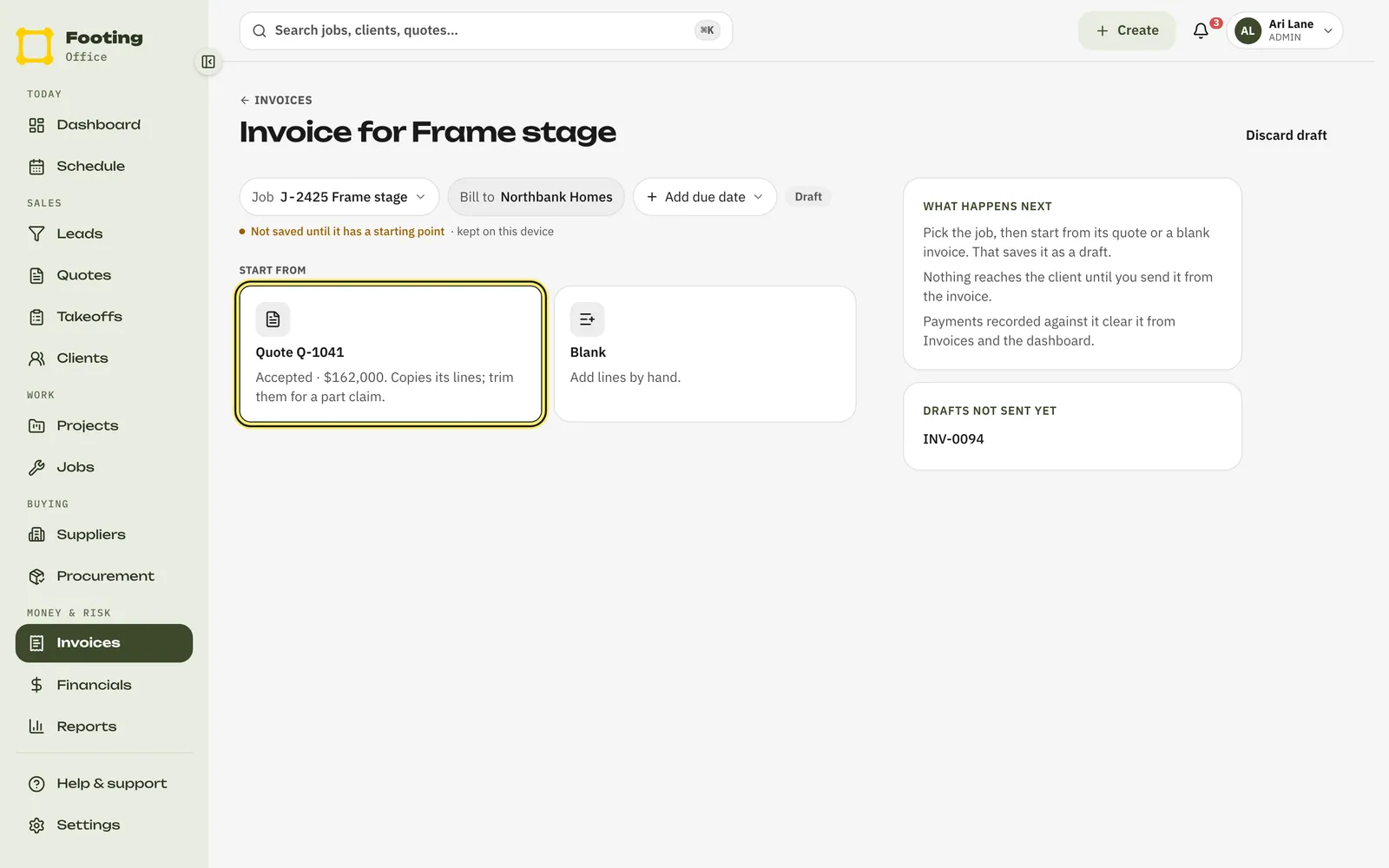Click the Projects folder icon
This screenshot has height=868, width=1389.
point(36,425)
